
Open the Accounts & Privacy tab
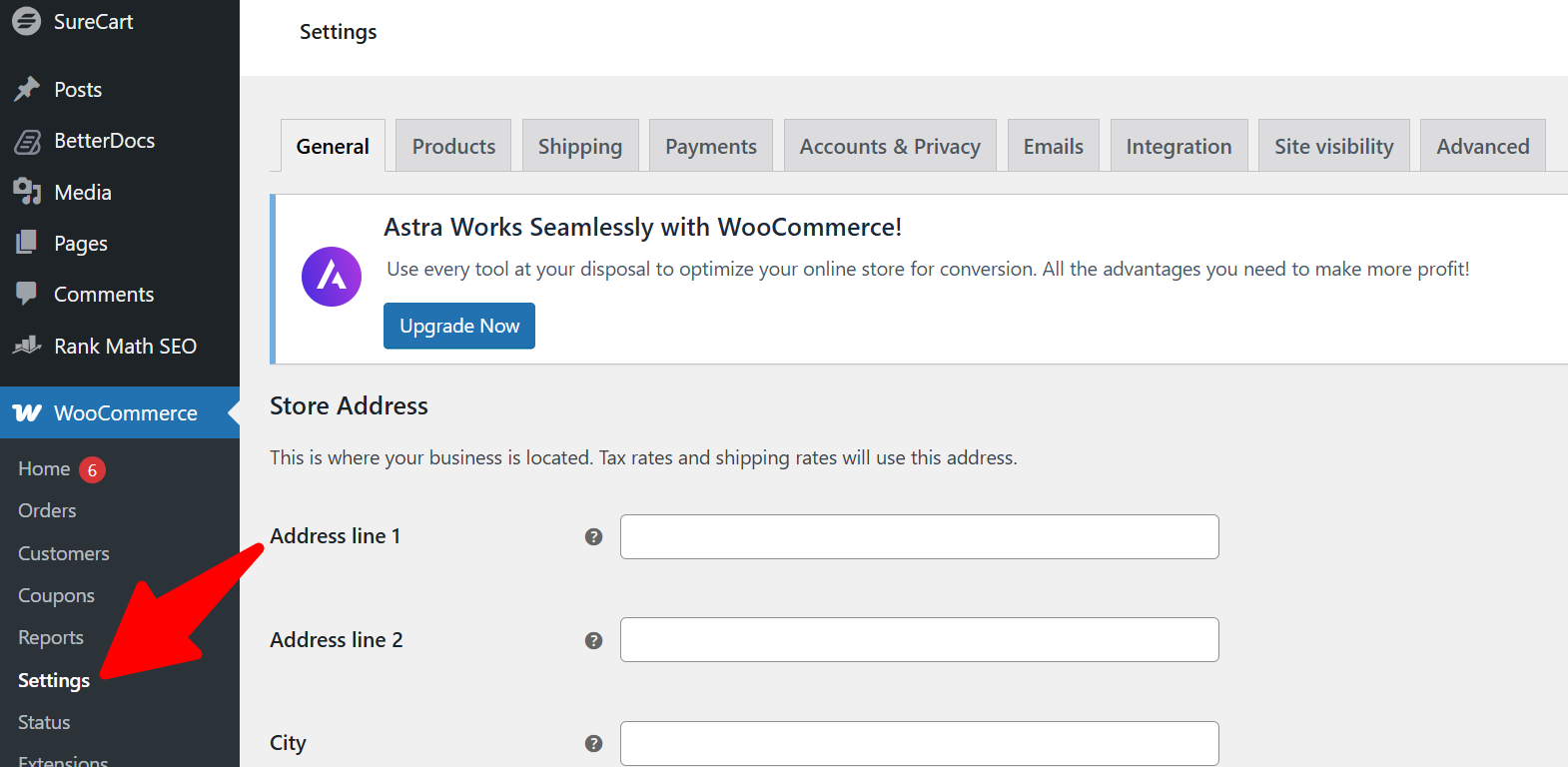(x=890, y=146)
